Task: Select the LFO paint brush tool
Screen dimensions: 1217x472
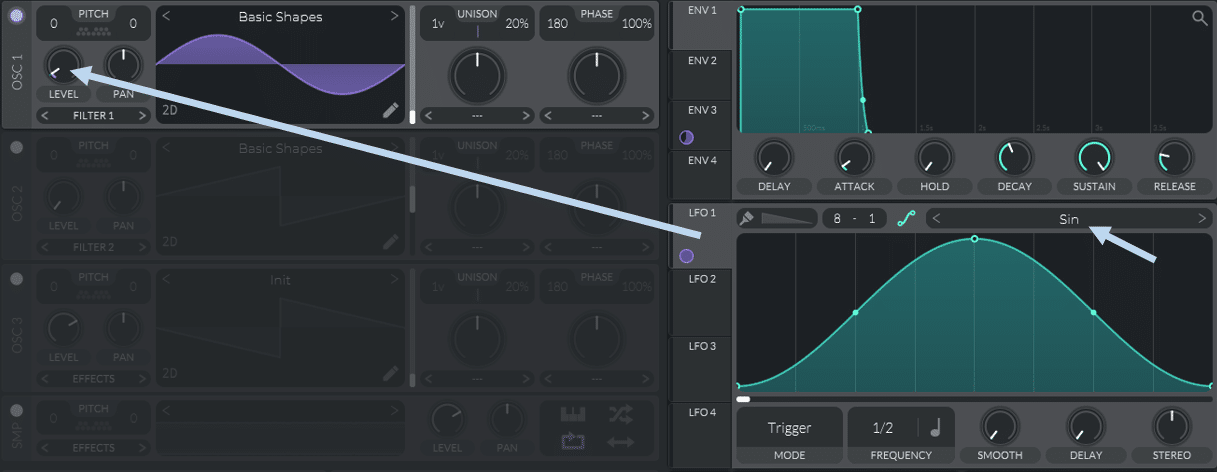Action: click(x=746, y=217)
